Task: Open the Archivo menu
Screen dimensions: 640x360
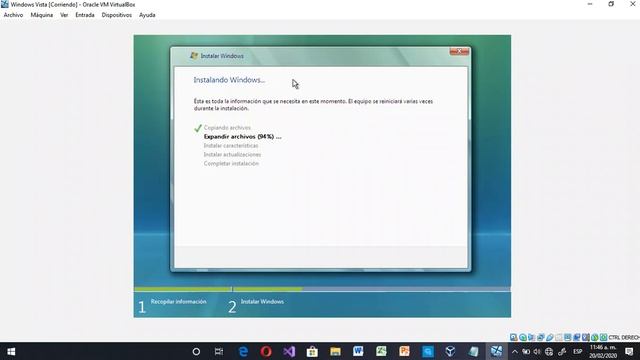Action: click(13, 15)
